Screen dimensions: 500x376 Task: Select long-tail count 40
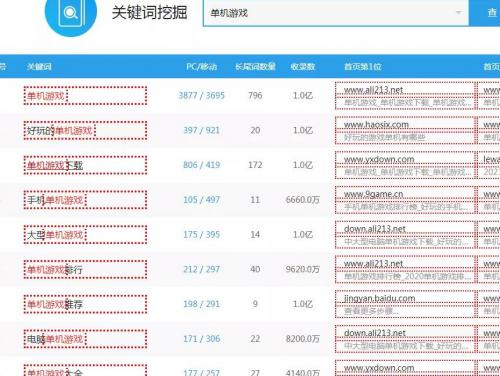click(255, 269)
